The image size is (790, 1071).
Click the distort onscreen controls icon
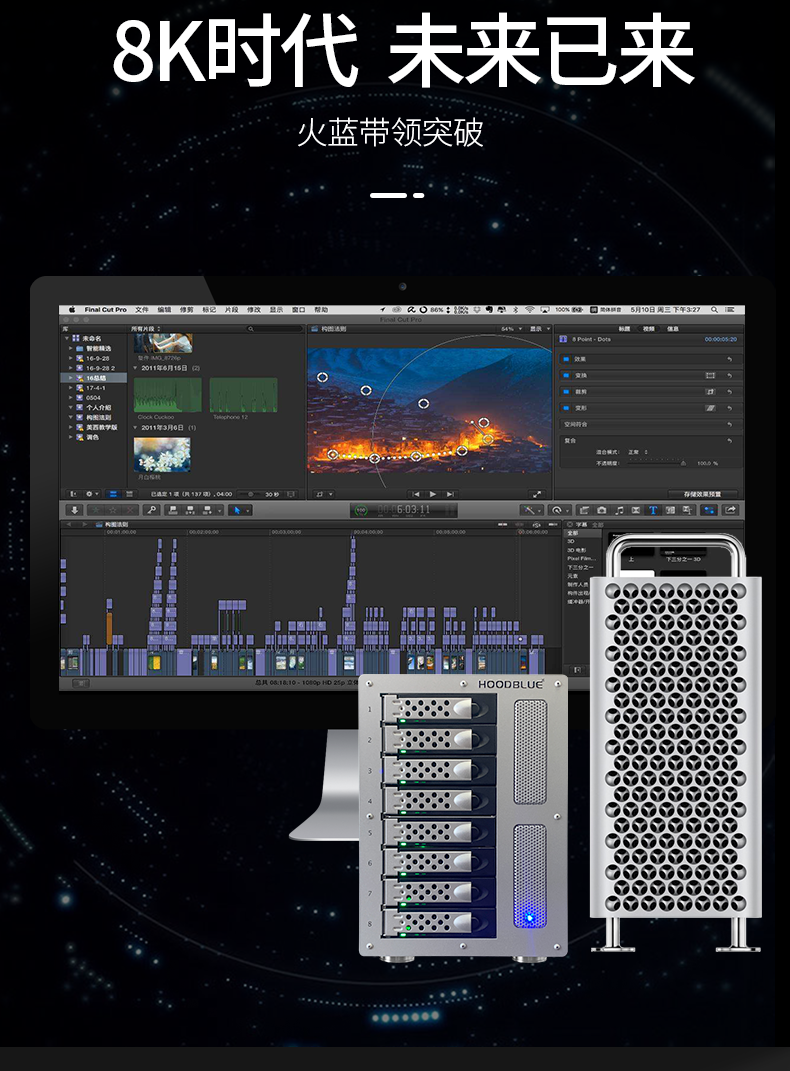pyautogui.click(x=710, y=408)
